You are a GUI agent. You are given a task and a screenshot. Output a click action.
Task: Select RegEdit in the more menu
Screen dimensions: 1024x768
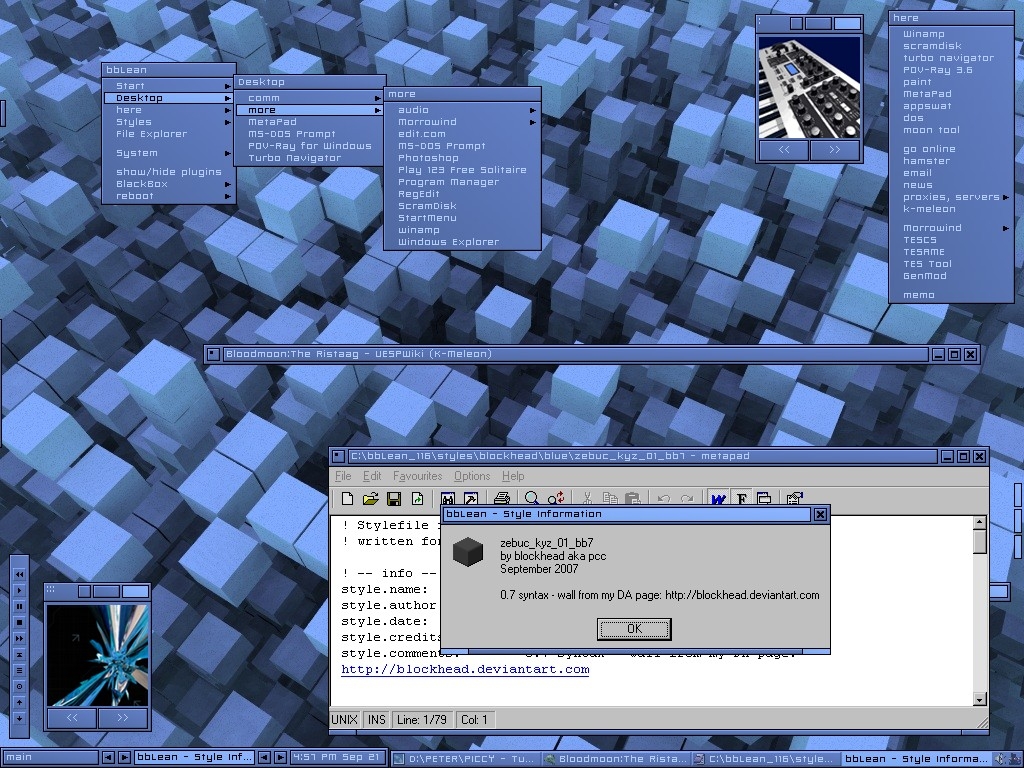pyautogui.click(x=462, y=194)
